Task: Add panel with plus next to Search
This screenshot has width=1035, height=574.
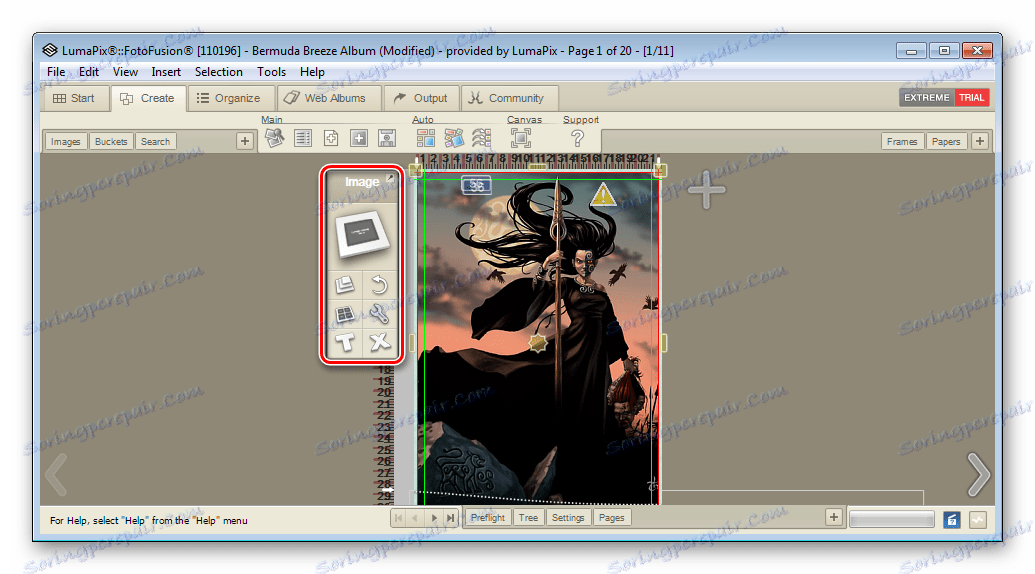Action: tap(245, 141)
